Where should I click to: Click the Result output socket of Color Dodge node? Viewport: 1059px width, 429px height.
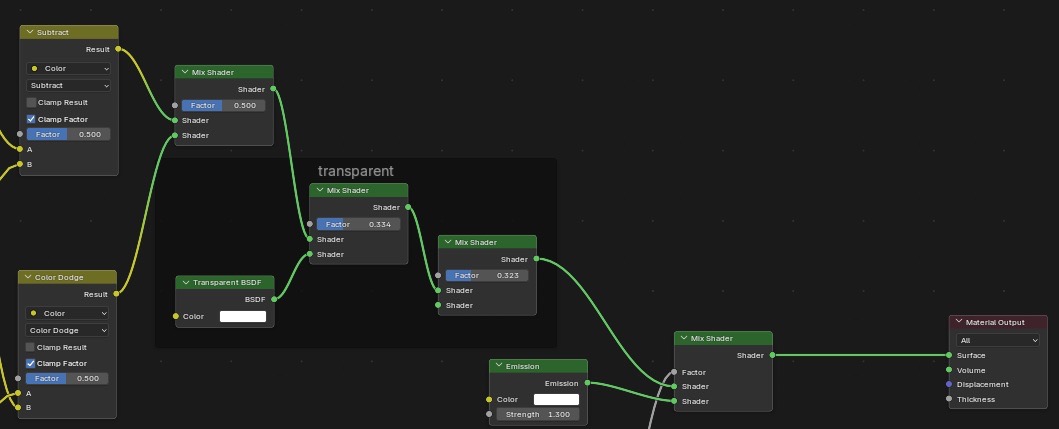click(117, 294)
